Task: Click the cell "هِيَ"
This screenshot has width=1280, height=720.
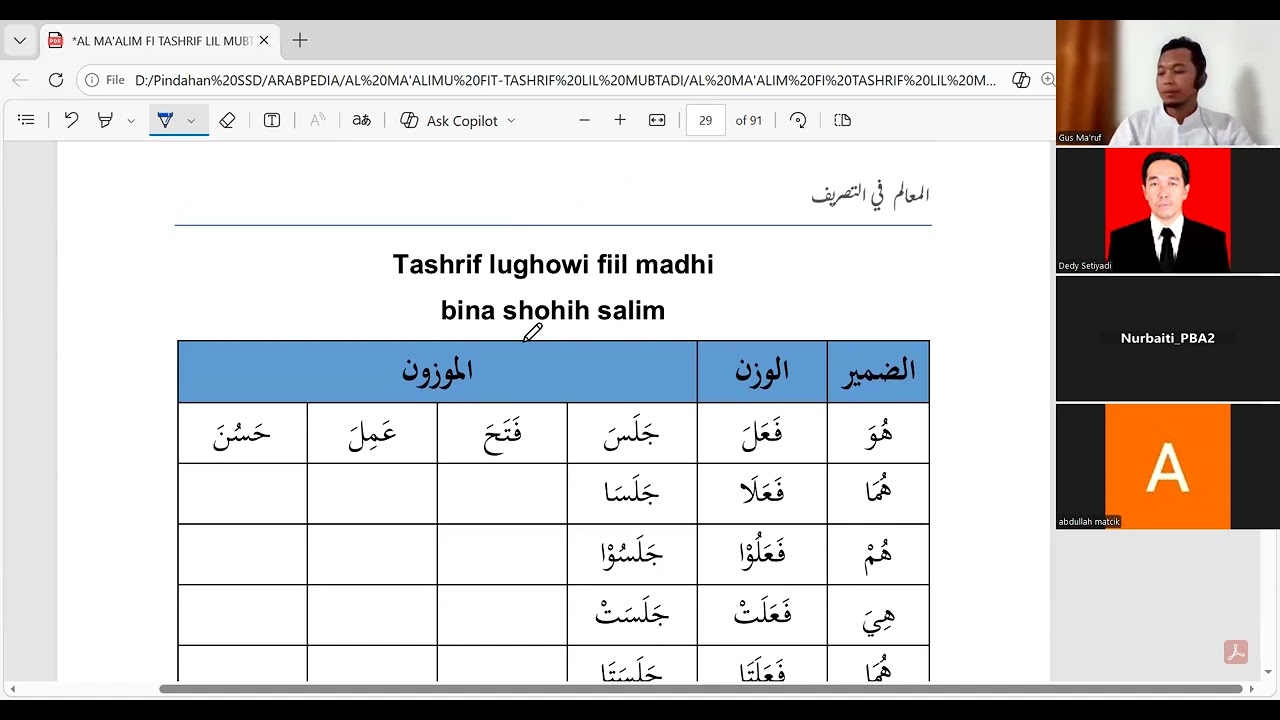Action: click(878, 615)
